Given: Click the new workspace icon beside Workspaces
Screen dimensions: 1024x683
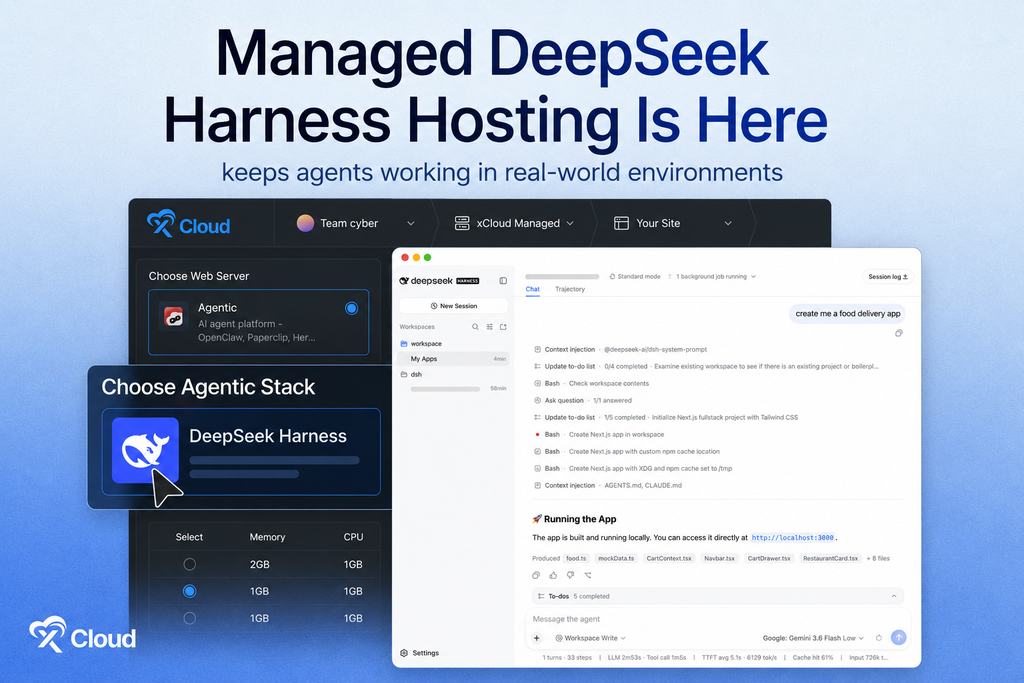Looking at the screenshot, I should coord(503,326).
